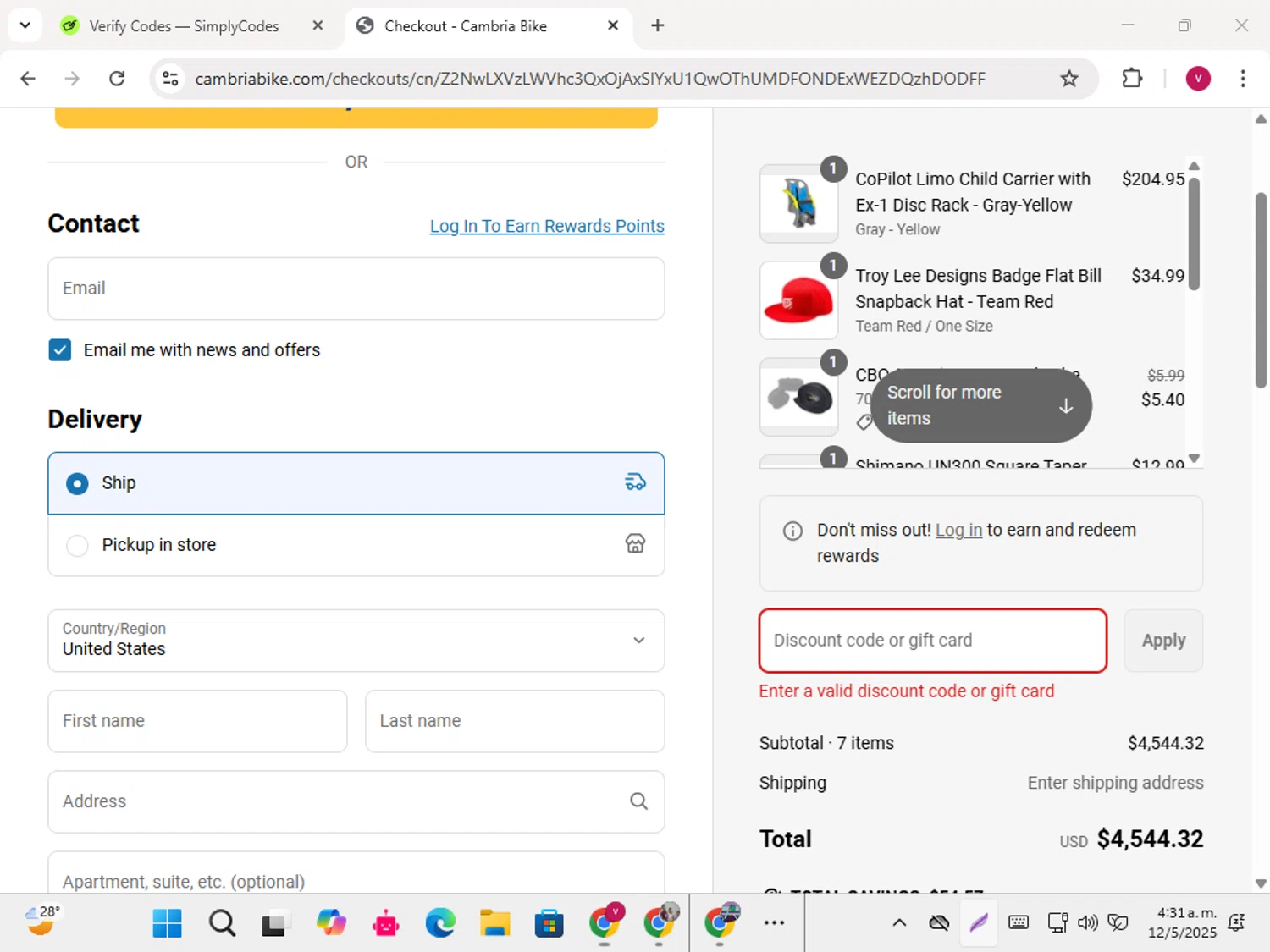Click the CoPilot Limo Child Carrier thumbnail
Image resolution: width=1270 pixels, height=952 pixels.
point(798,204)
